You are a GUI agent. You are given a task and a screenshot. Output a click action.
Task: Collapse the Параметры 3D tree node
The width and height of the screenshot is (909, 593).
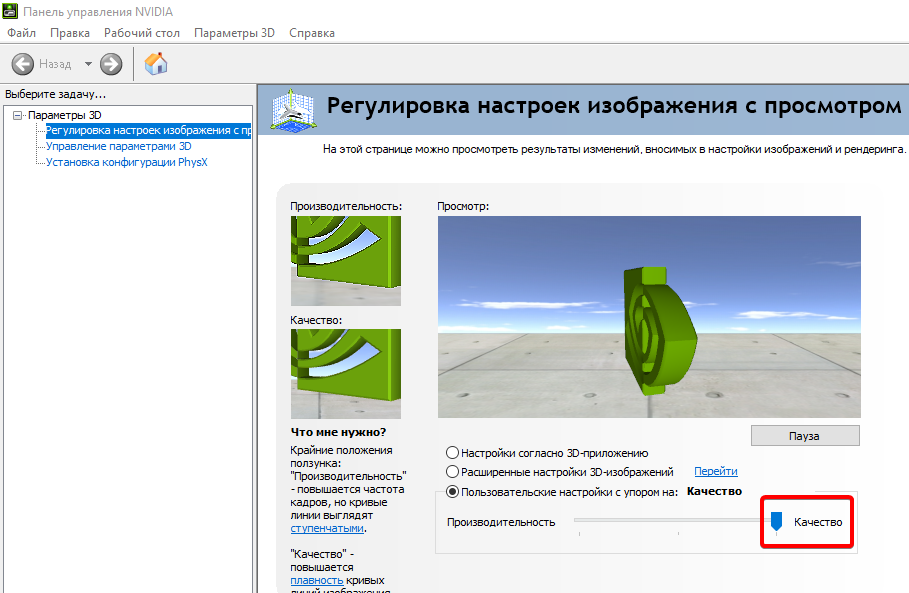pos(17,115)
